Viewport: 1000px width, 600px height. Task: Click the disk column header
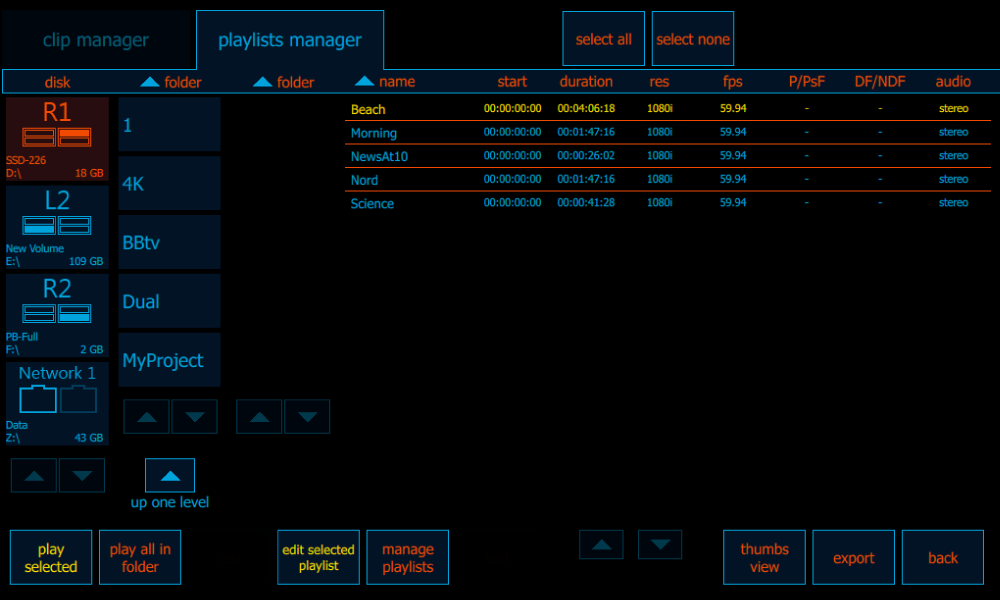pyautogui.click(x=57, y=82)
